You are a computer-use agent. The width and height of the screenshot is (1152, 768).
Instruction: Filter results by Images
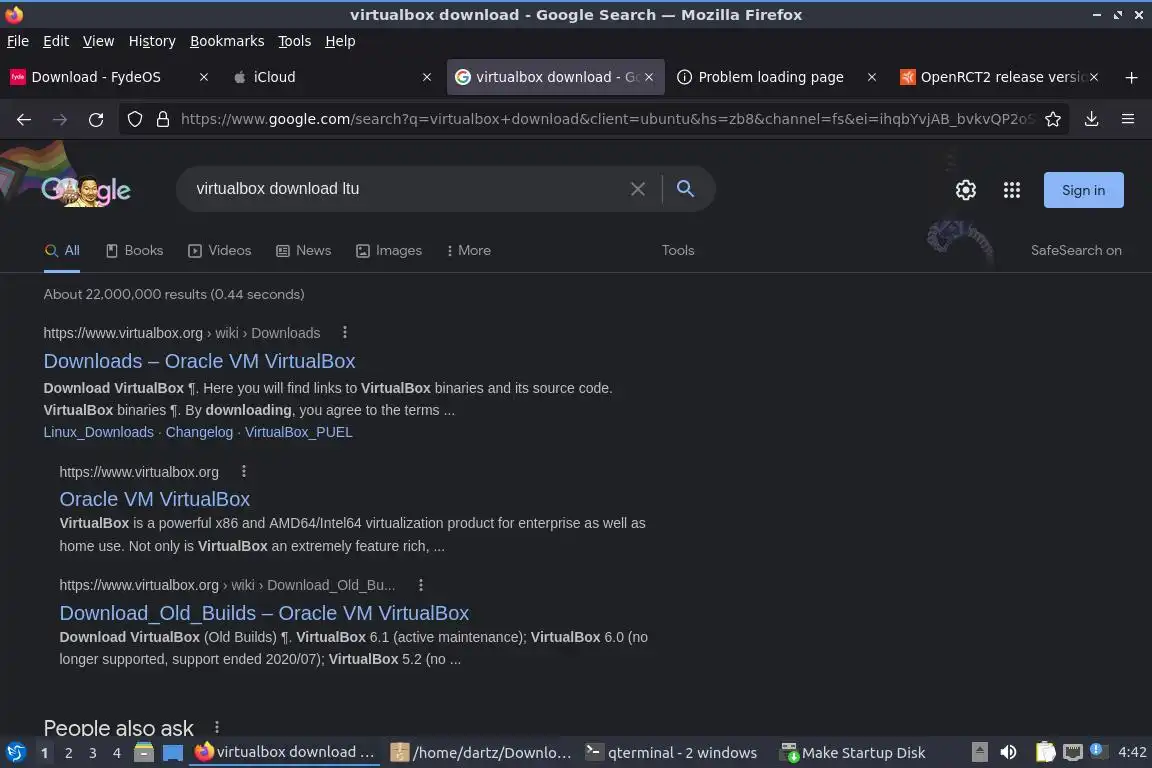point(389,251)
